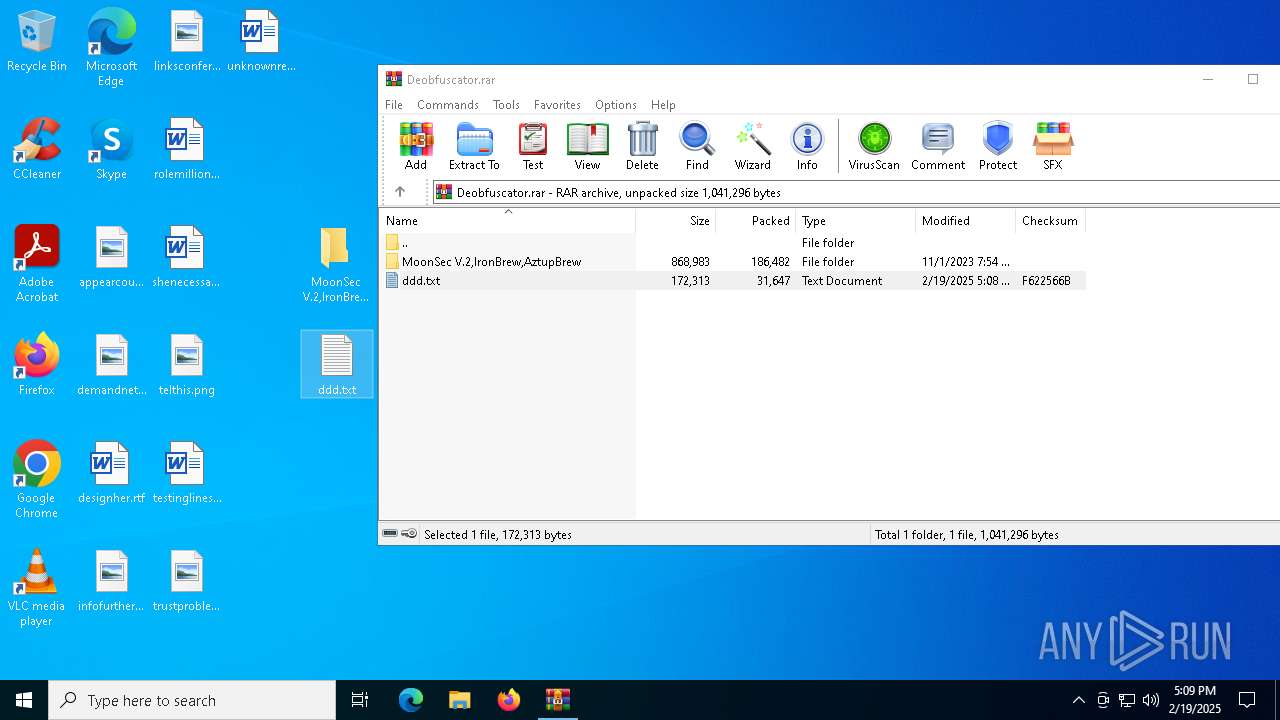Open the Help menu
Image resolution: width=1280 pixels, height=720 pixels.
663,104
